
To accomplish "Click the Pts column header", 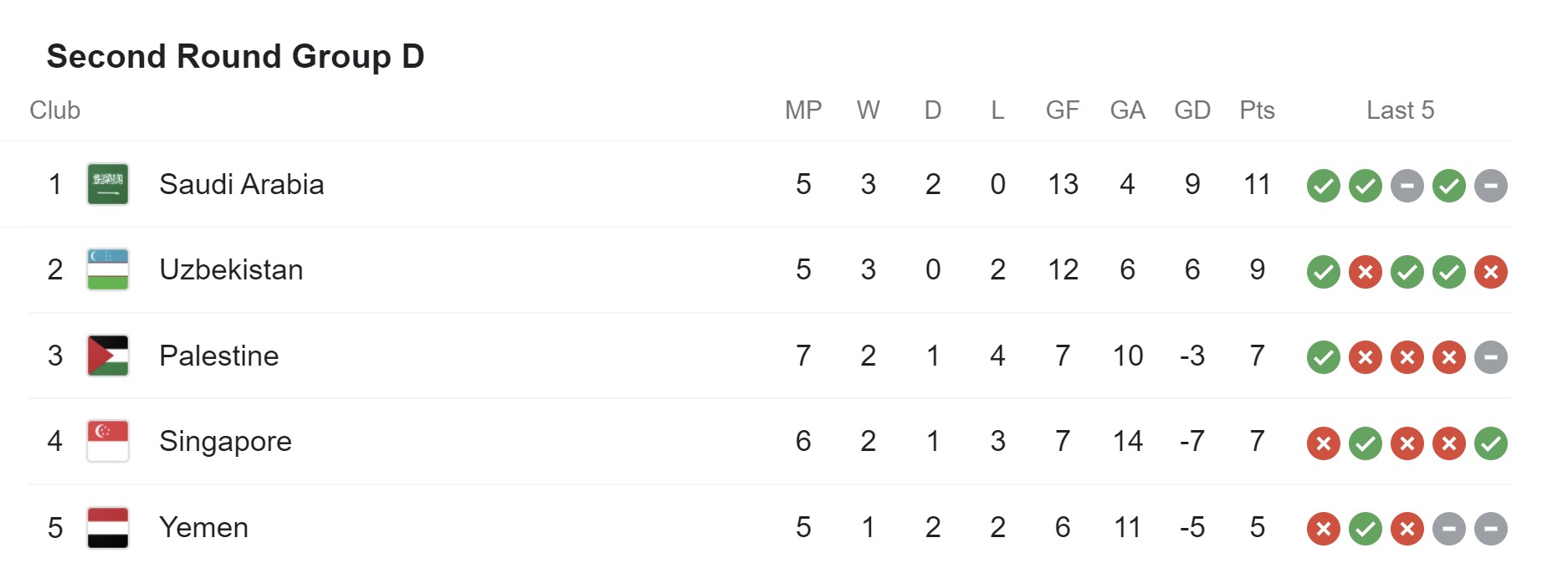I will point(1257,110).
